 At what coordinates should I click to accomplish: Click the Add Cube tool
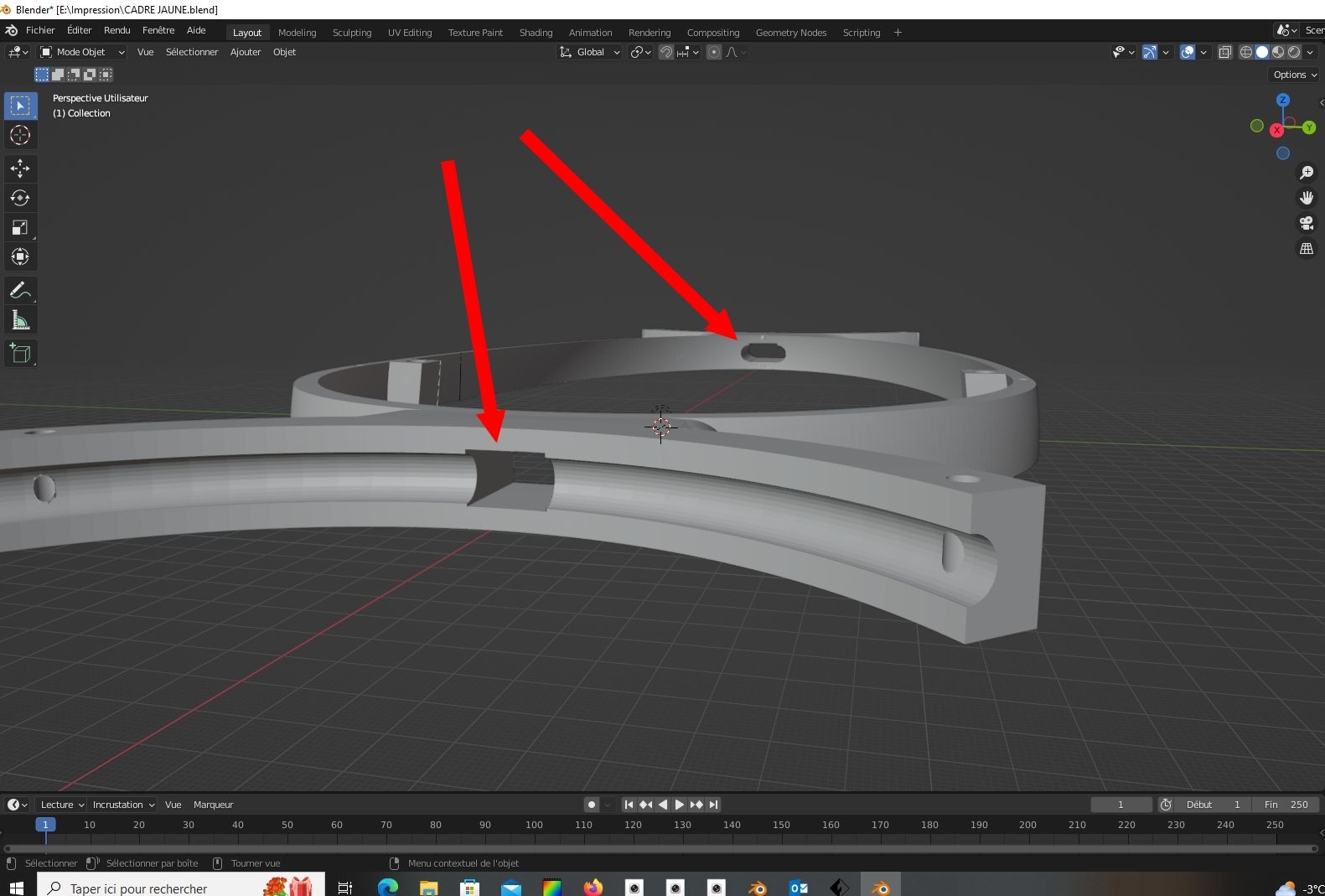20,354
